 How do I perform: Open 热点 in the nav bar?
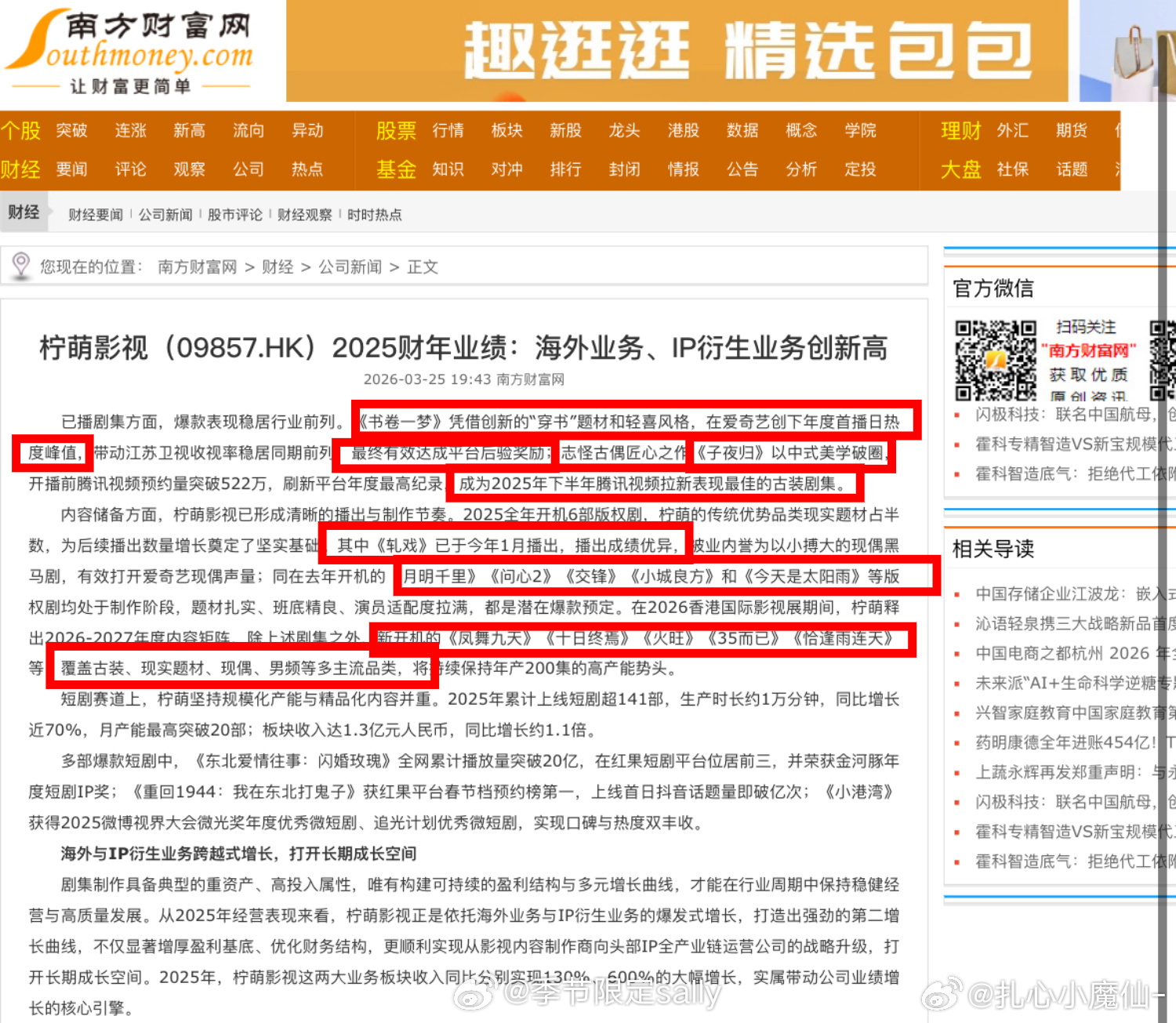307,169
